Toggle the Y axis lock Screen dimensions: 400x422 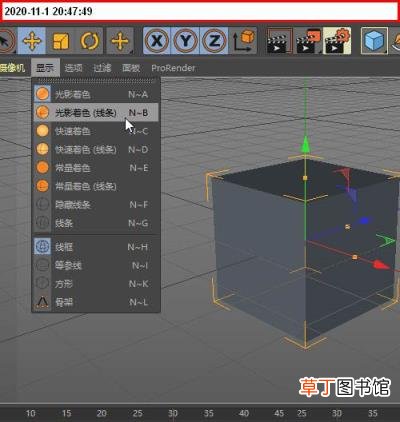(186, 41)
